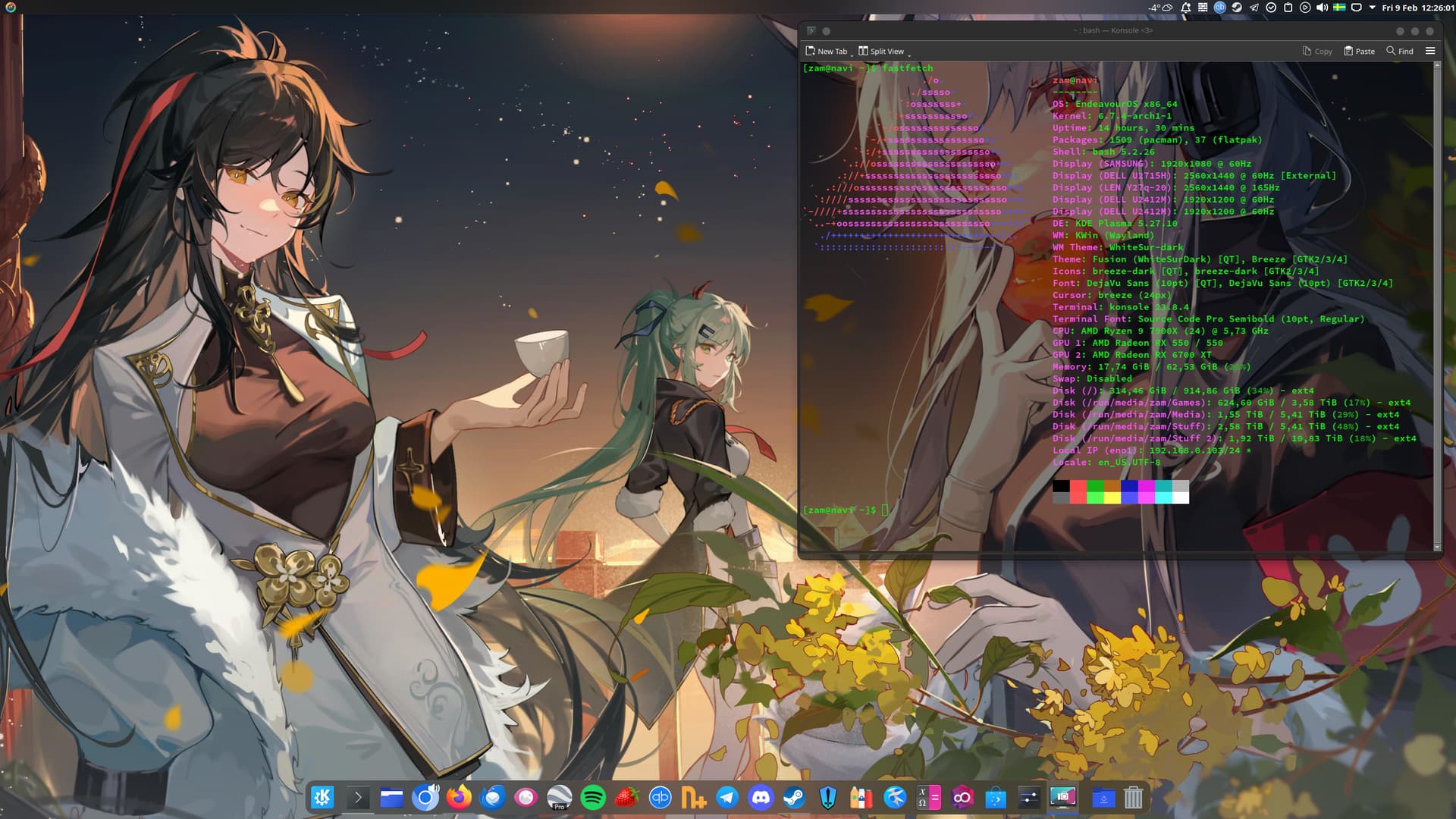Open clipboard manager in system tray
This screenshot has width=1456, height=819.
tap(1288, 8)
